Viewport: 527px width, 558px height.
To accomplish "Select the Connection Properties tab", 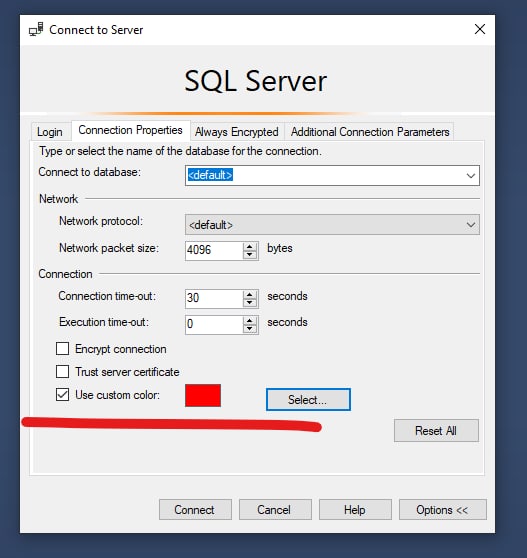I will tap(130, 130).
